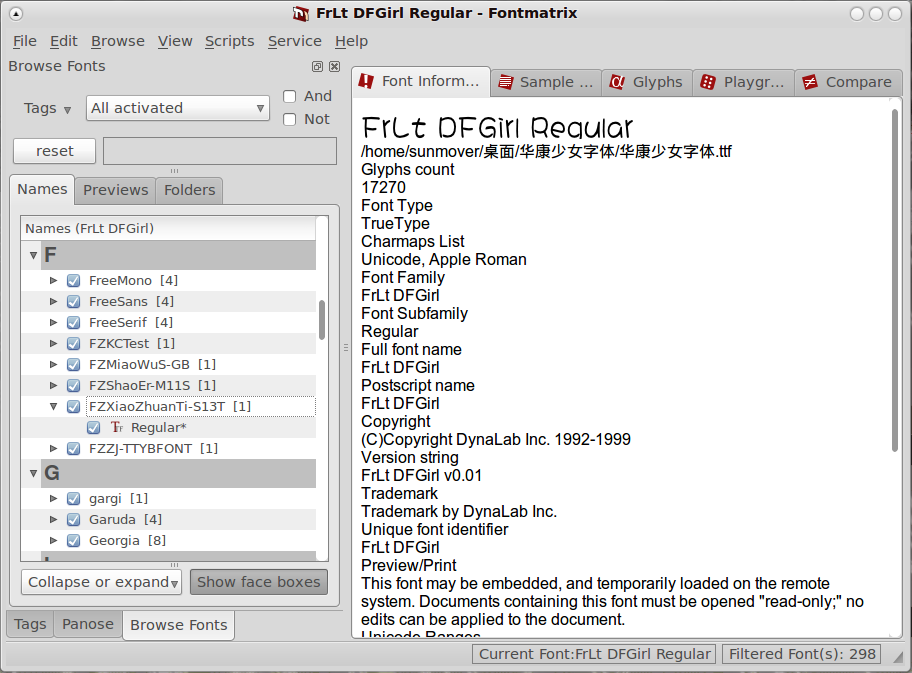Close the Browse Fonts dock panel
The image size is (912, 673).
pyautogui.click(x=334, y=66)
